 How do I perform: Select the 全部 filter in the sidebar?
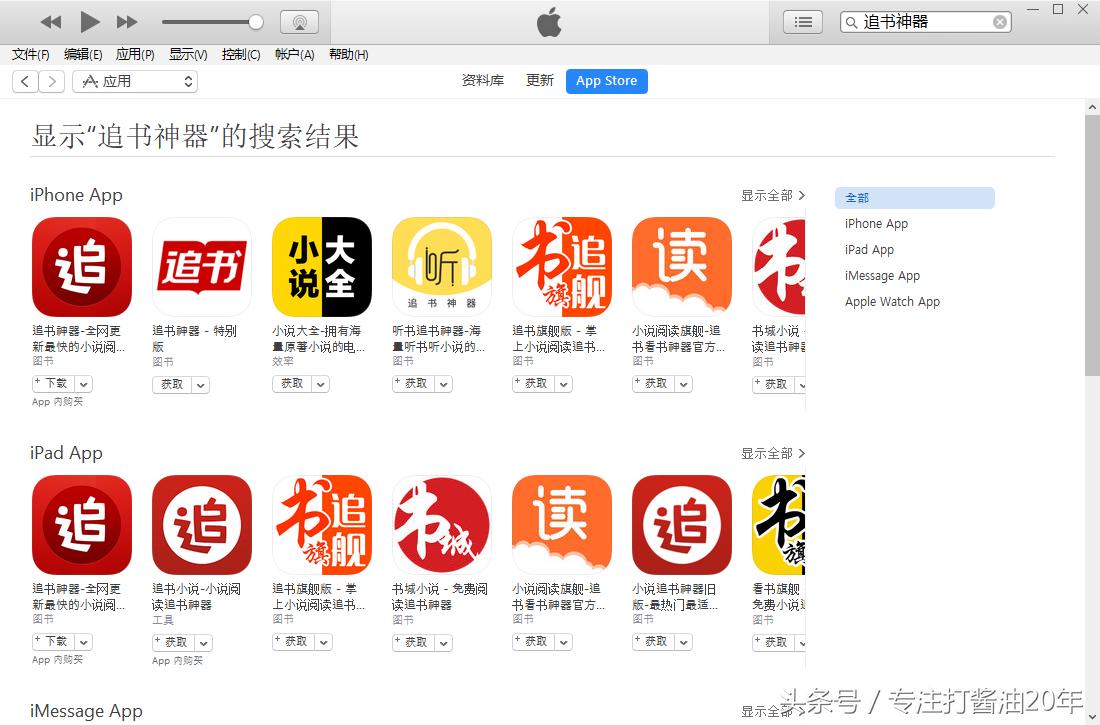[856, 197]
